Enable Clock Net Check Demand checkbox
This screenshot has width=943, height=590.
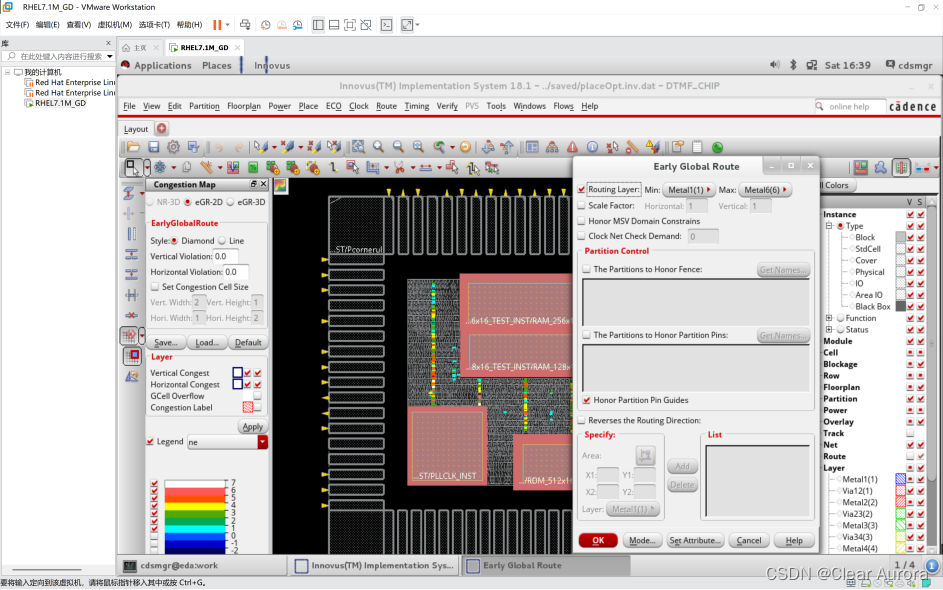click(581, 236)
